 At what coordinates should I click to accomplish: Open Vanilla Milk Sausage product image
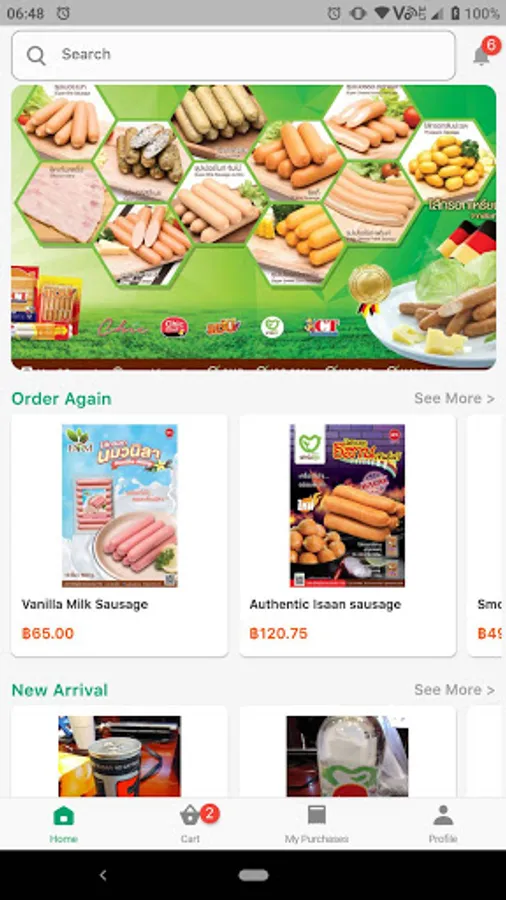click(x=120, y=506)
